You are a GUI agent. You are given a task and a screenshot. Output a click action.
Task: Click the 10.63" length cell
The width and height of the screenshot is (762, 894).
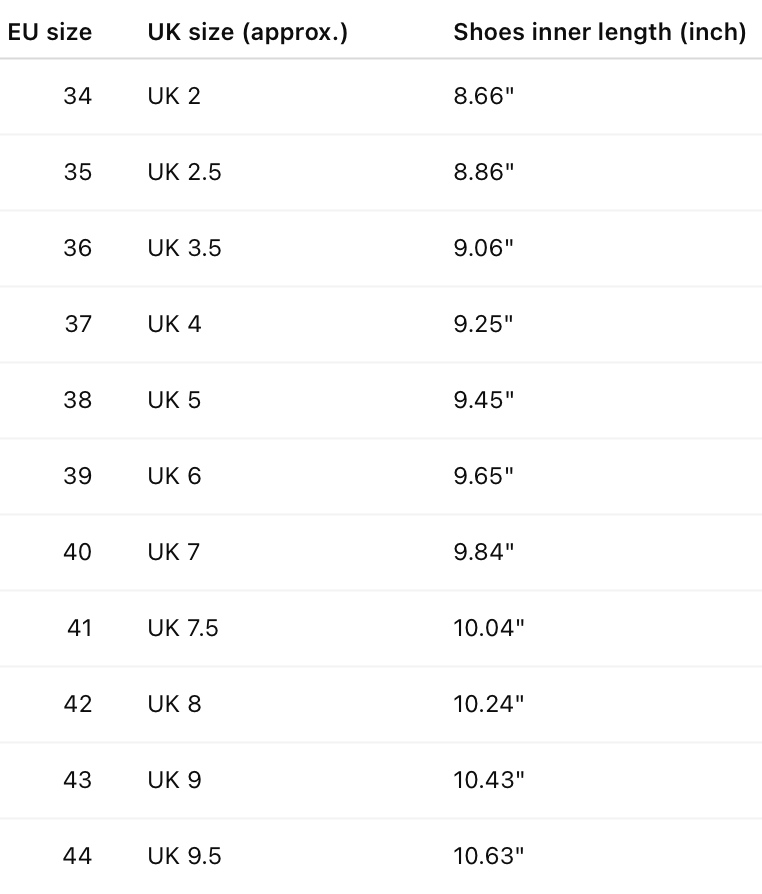point(488,856)
